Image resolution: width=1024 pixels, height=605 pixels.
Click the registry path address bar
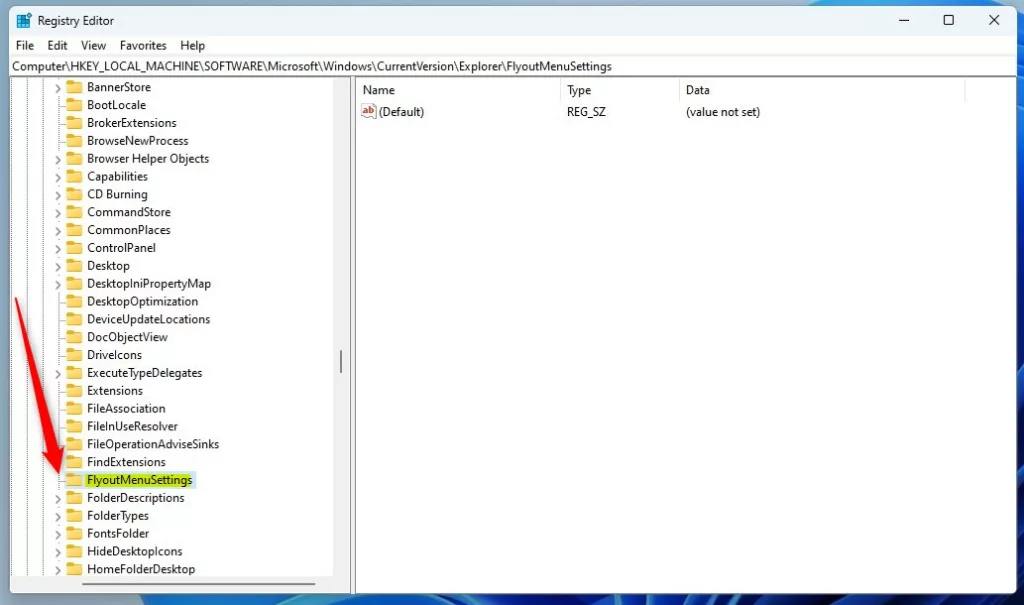[x=513, y=67]
